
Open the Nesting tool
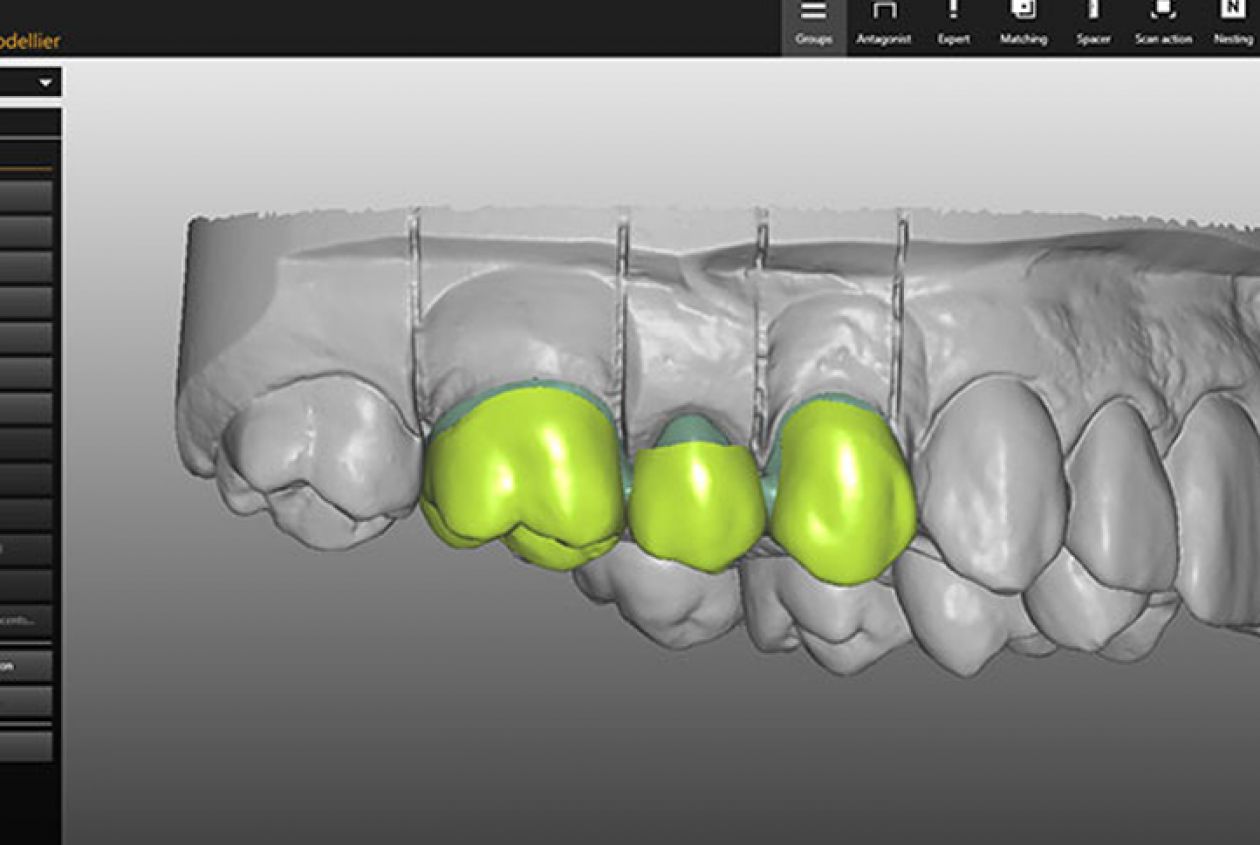tap(1232, 22)
